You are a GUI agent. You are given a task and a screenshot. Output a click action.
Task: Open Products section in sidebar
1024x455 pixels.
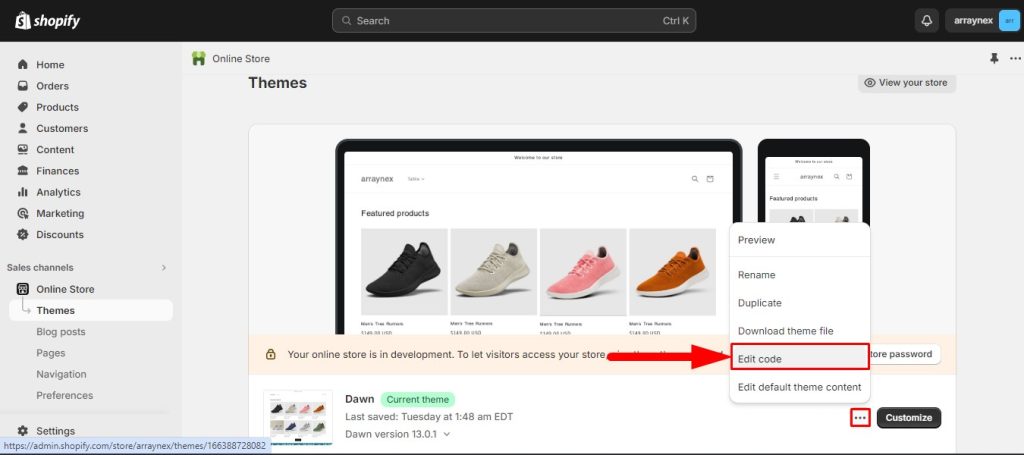[x=57, y=107]
